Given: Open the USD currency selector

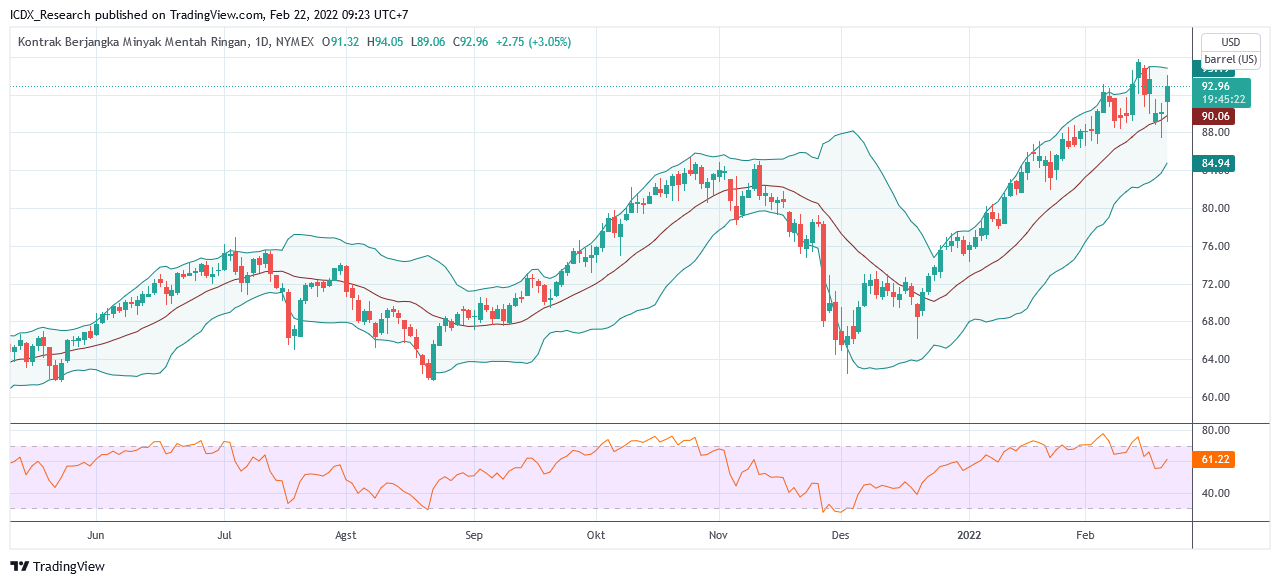Looking at the screenshot, I should tap(1231, 42).
